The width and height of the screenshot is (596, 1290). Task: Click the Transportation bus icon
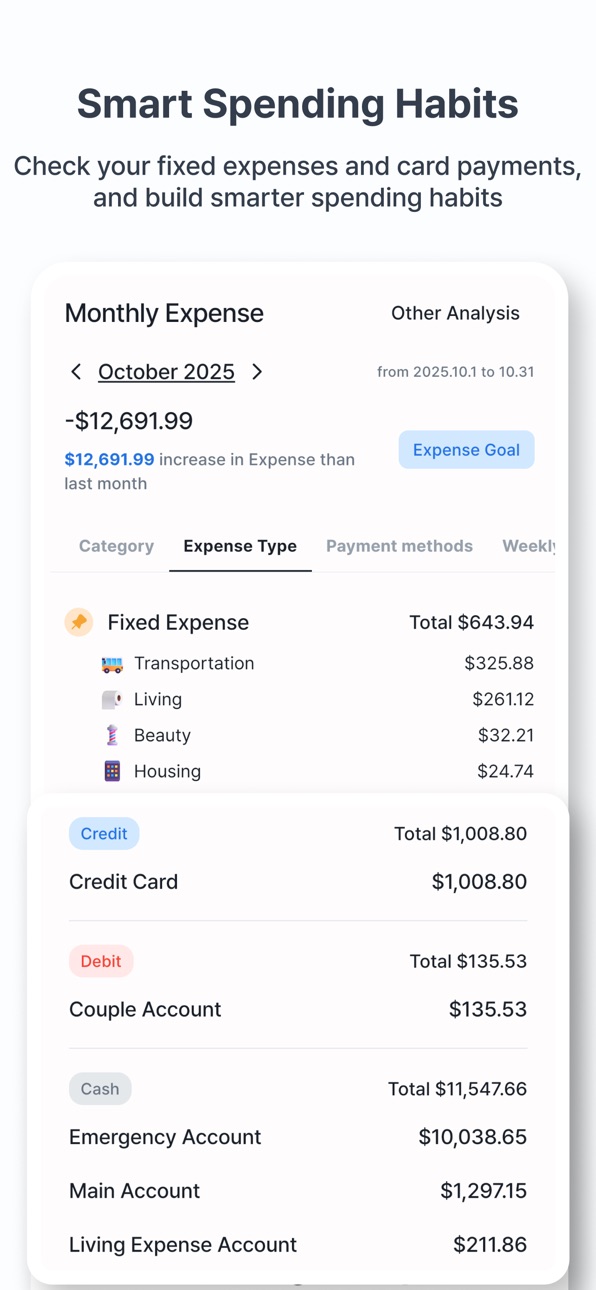point(112,664)
